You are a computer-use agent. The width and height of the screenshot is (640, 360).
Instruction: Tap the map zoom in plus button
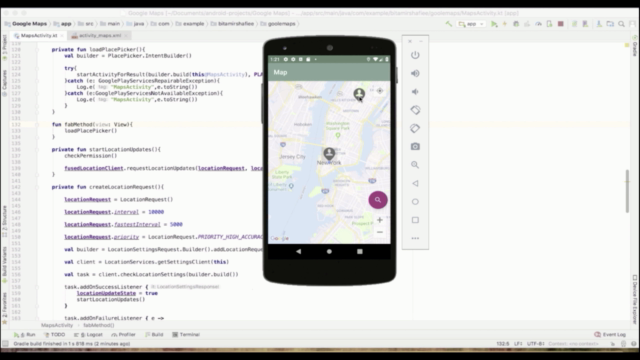(x=380, y=220)
